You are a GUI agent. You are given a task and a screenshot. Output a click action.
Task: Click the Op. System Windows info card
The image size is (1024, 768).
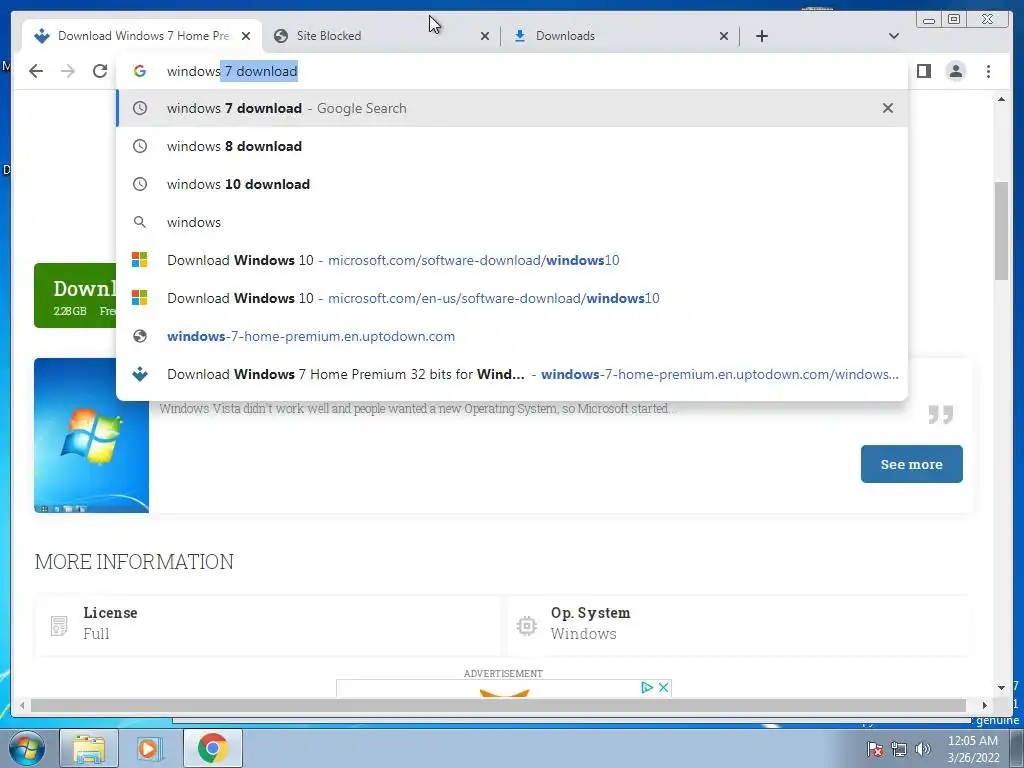[x=738, y=624]
